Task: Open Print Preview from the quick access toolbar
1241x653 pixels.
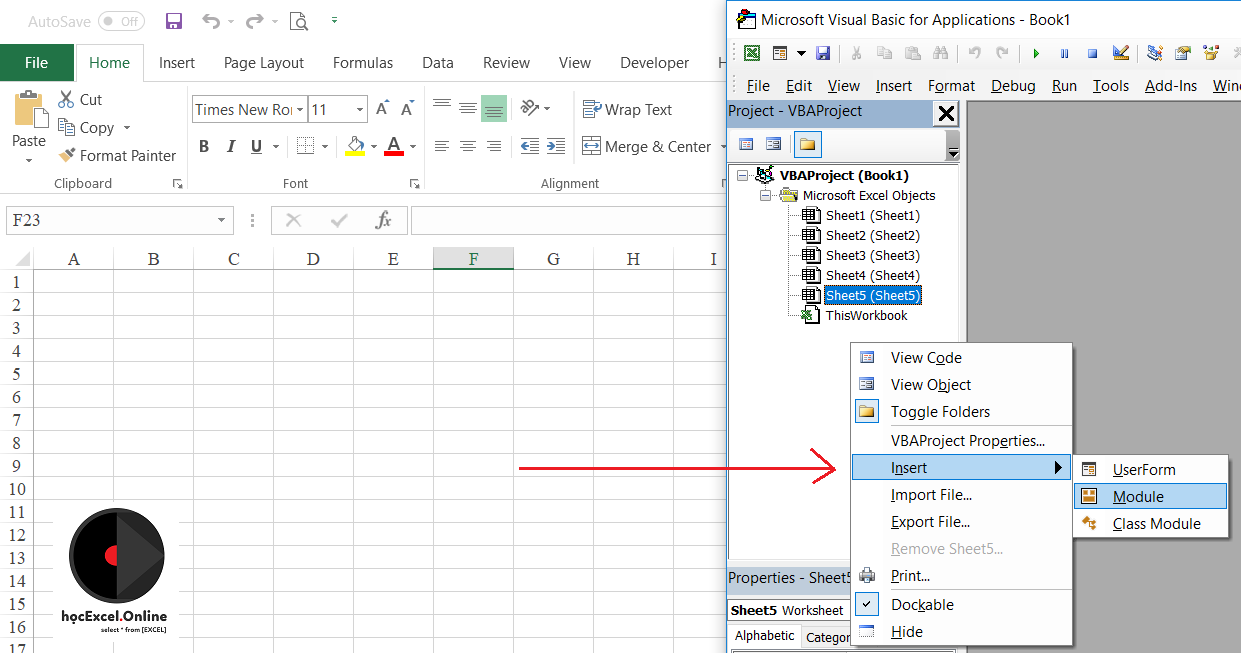Action: pos(298,21)
